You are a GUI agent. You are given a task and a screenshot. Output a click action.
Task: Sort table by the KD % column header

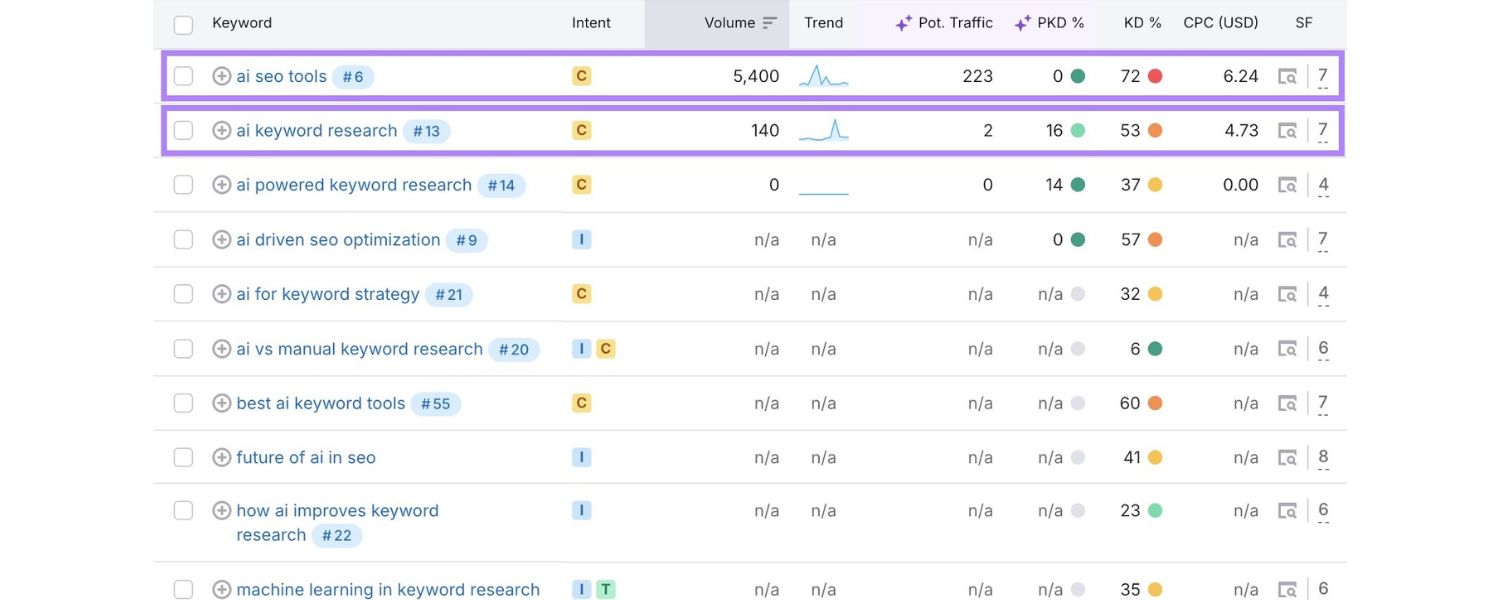(x=1141, y=22)
